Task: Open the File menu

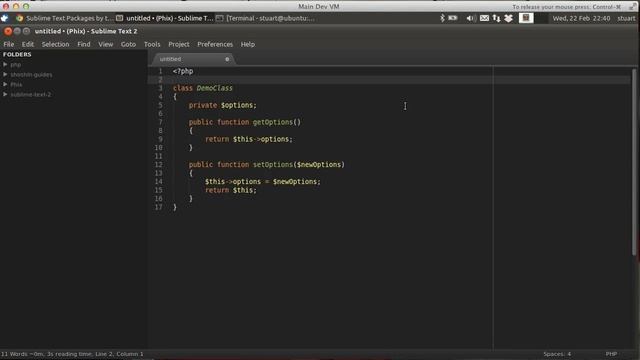Action: pos(9,44)
